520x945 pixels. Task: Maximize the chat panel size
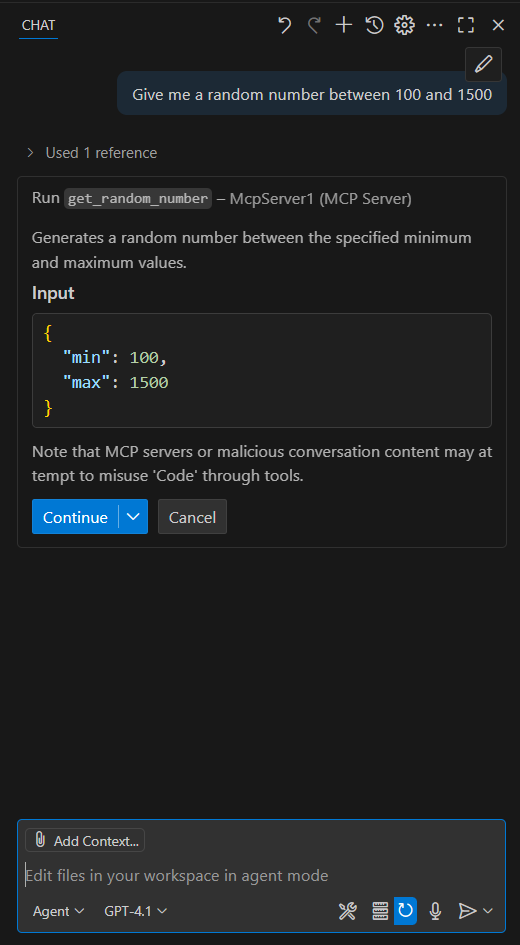tap(466, 25)
